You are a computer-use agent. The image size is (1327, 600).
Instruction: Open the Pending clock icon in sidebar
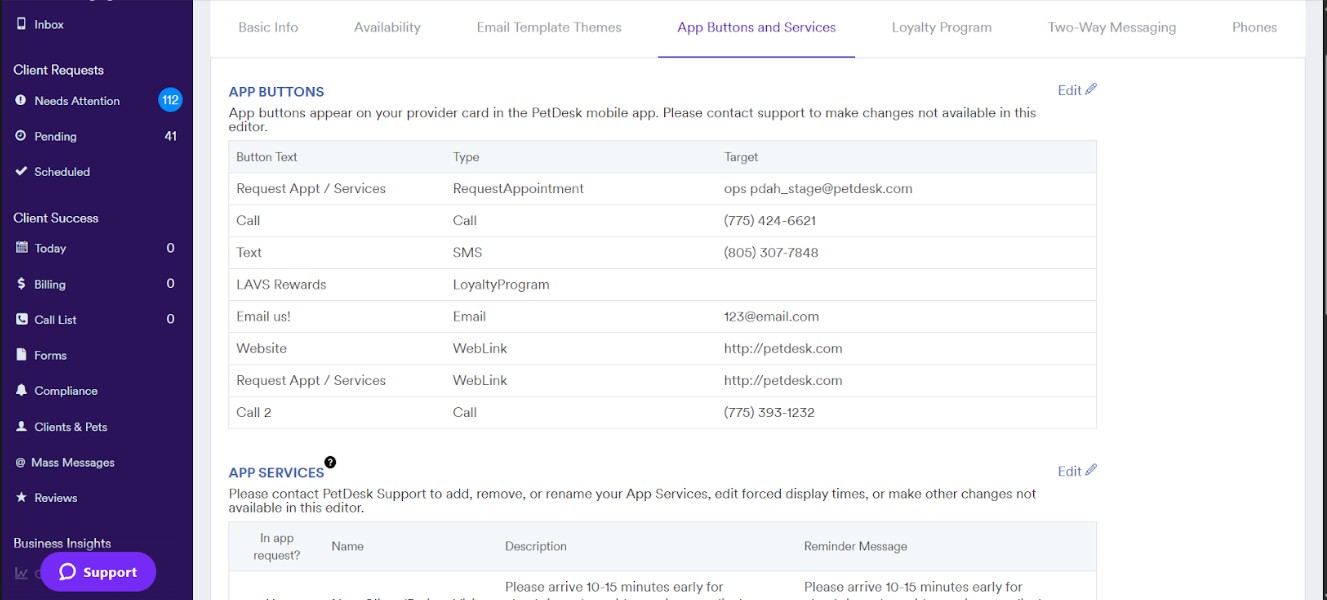click(22, 136)
